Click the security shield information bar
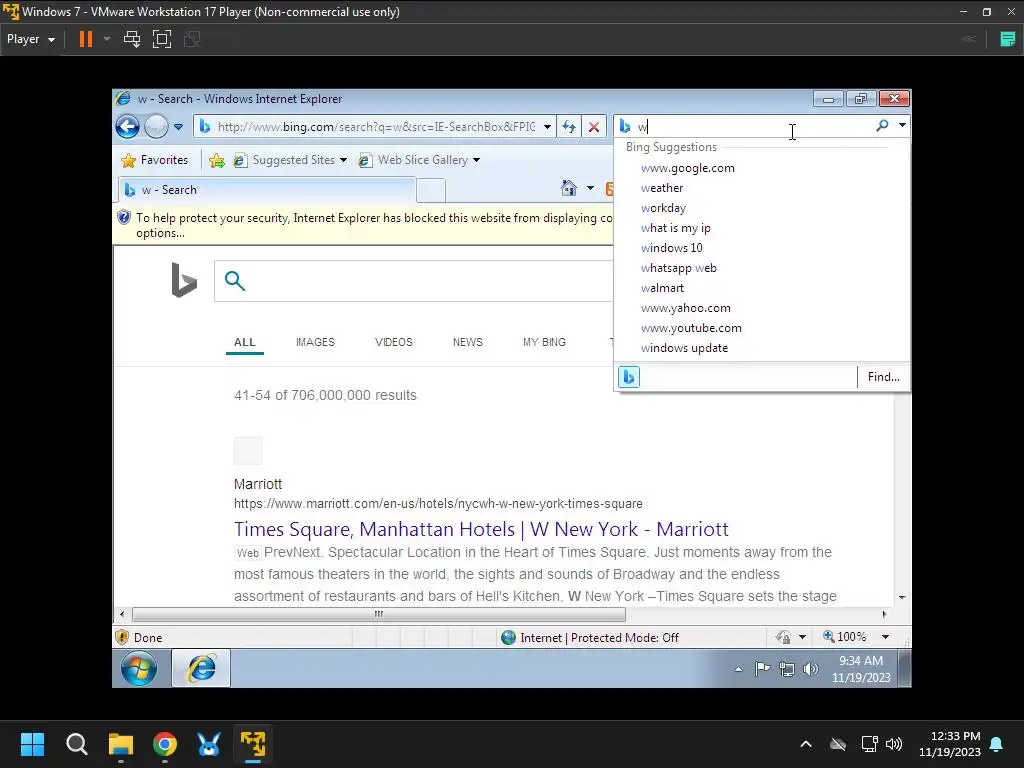This screenshot has height=768, width=1024. [x=364, y=225]
